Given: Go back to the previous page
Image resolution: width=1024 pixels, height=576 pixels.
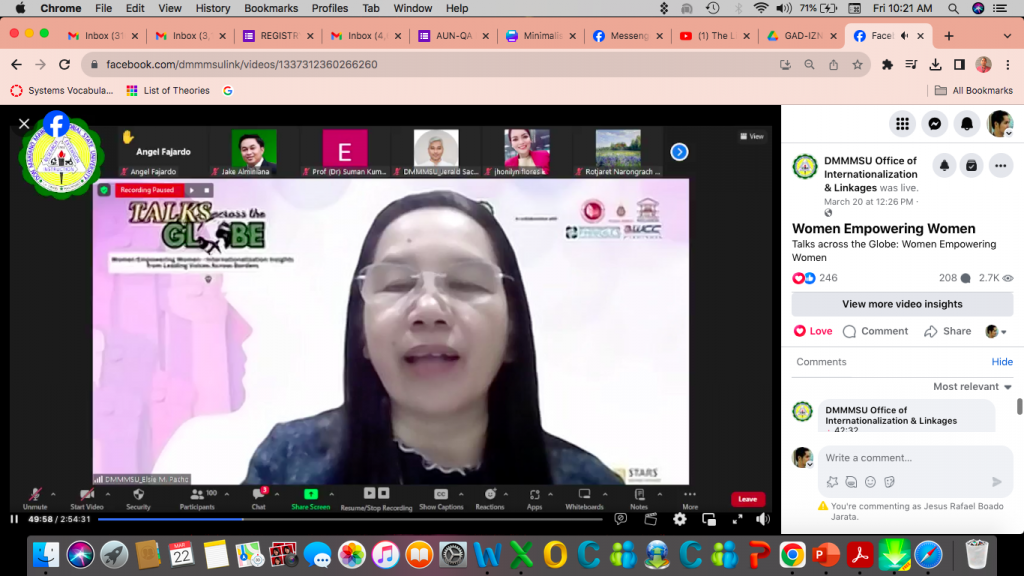Looking at the screenshot, I should click(x=16, y=65).
